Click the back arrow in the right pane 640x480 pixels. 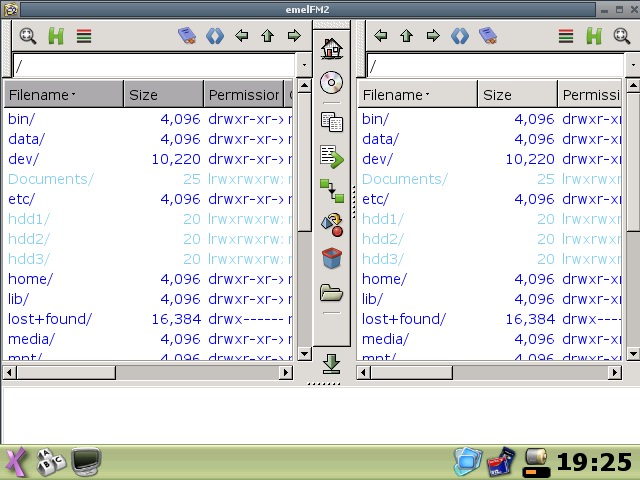[380, 36]
